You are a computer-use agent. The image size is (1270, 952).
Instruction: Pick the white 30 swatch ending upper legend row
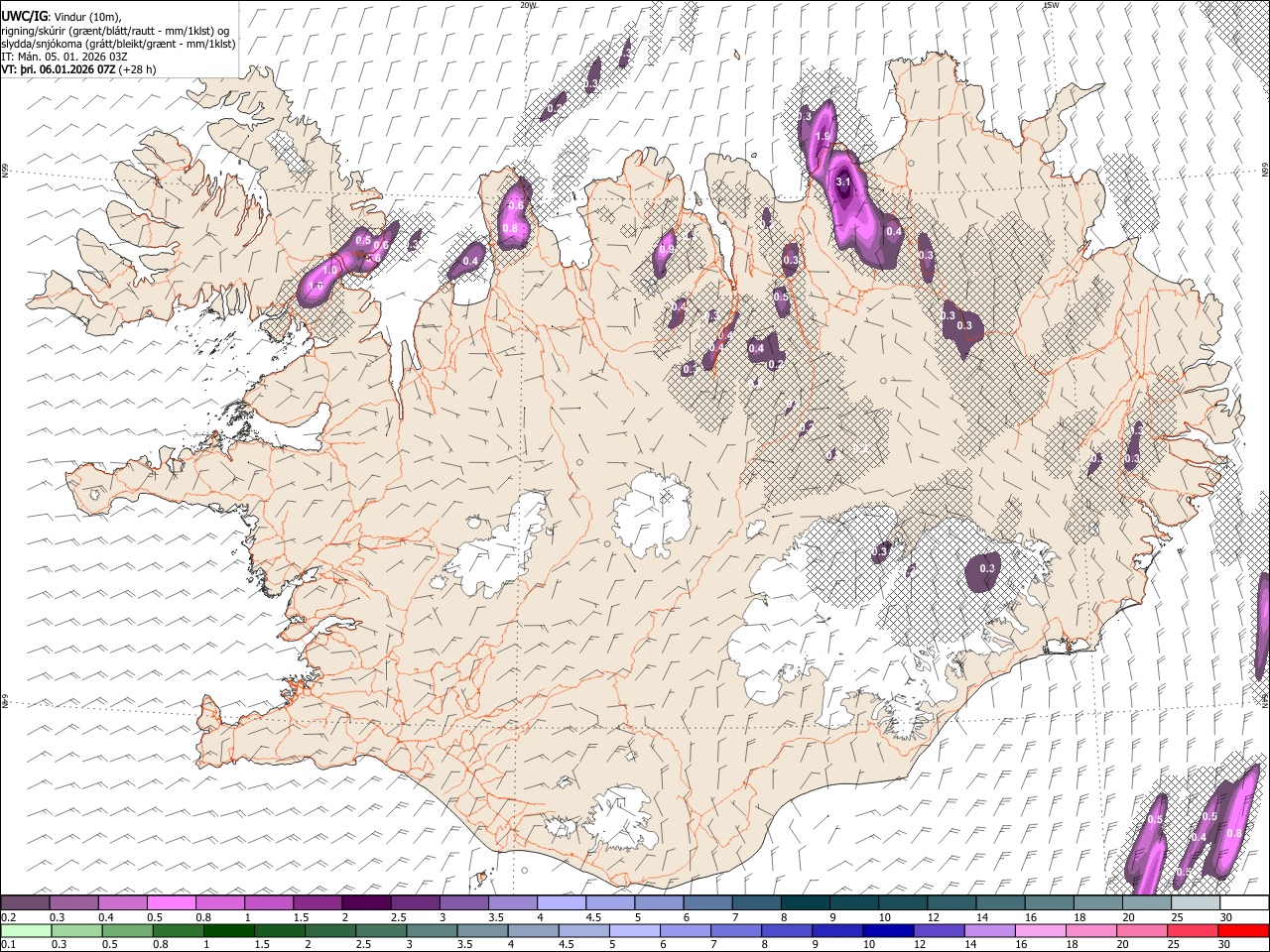pos(1243,903)
